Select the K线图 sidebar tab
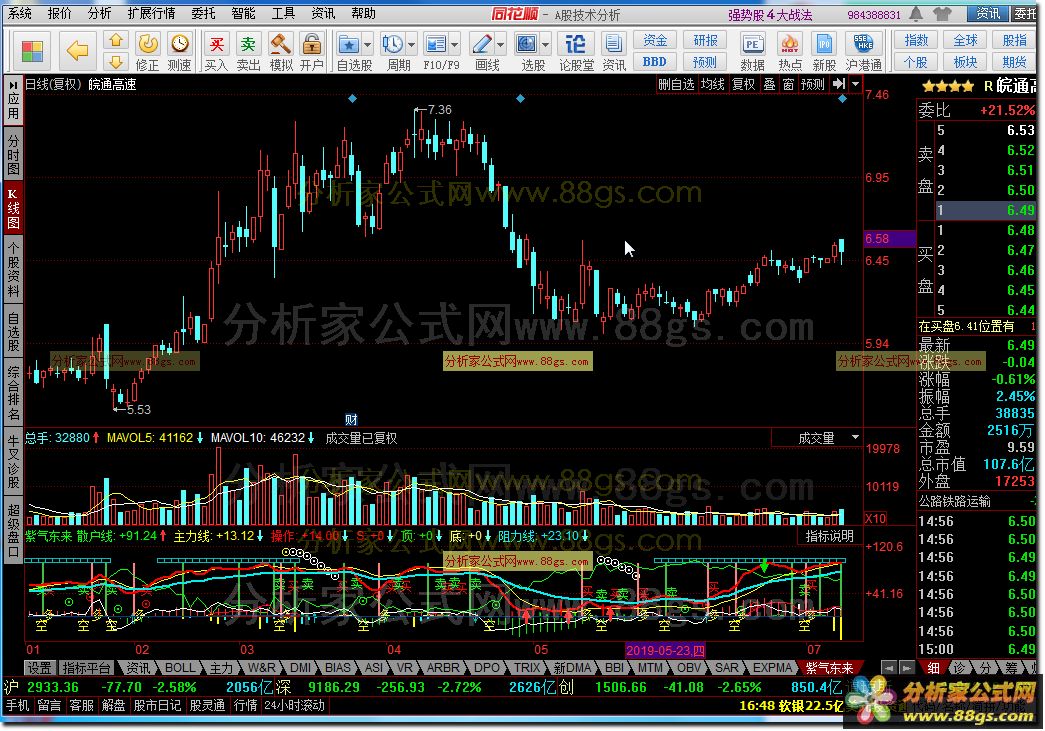Viewport: 1045px width, 731px height. pyautogui.click(x=13, y=209)
